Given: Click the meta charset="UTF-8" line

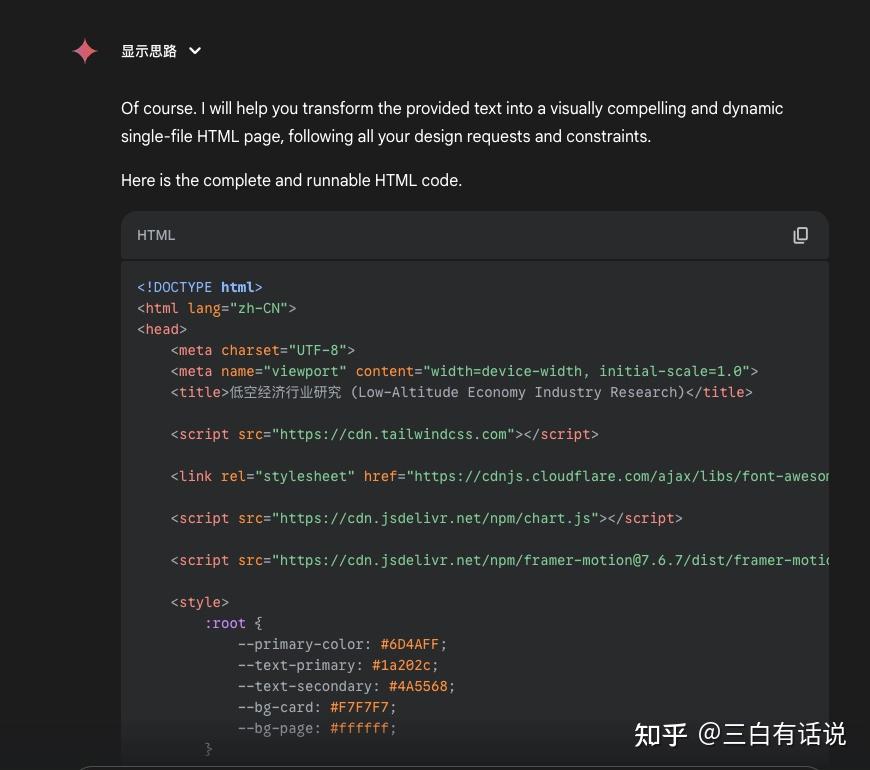Looking at the screenshot, I should pos(262,351).
